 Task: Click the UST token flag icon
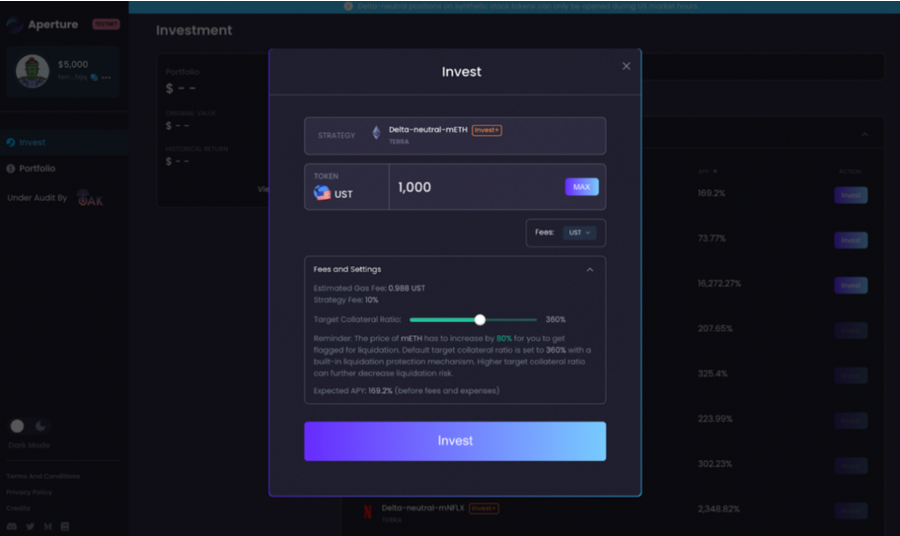(x=322, y=193)
